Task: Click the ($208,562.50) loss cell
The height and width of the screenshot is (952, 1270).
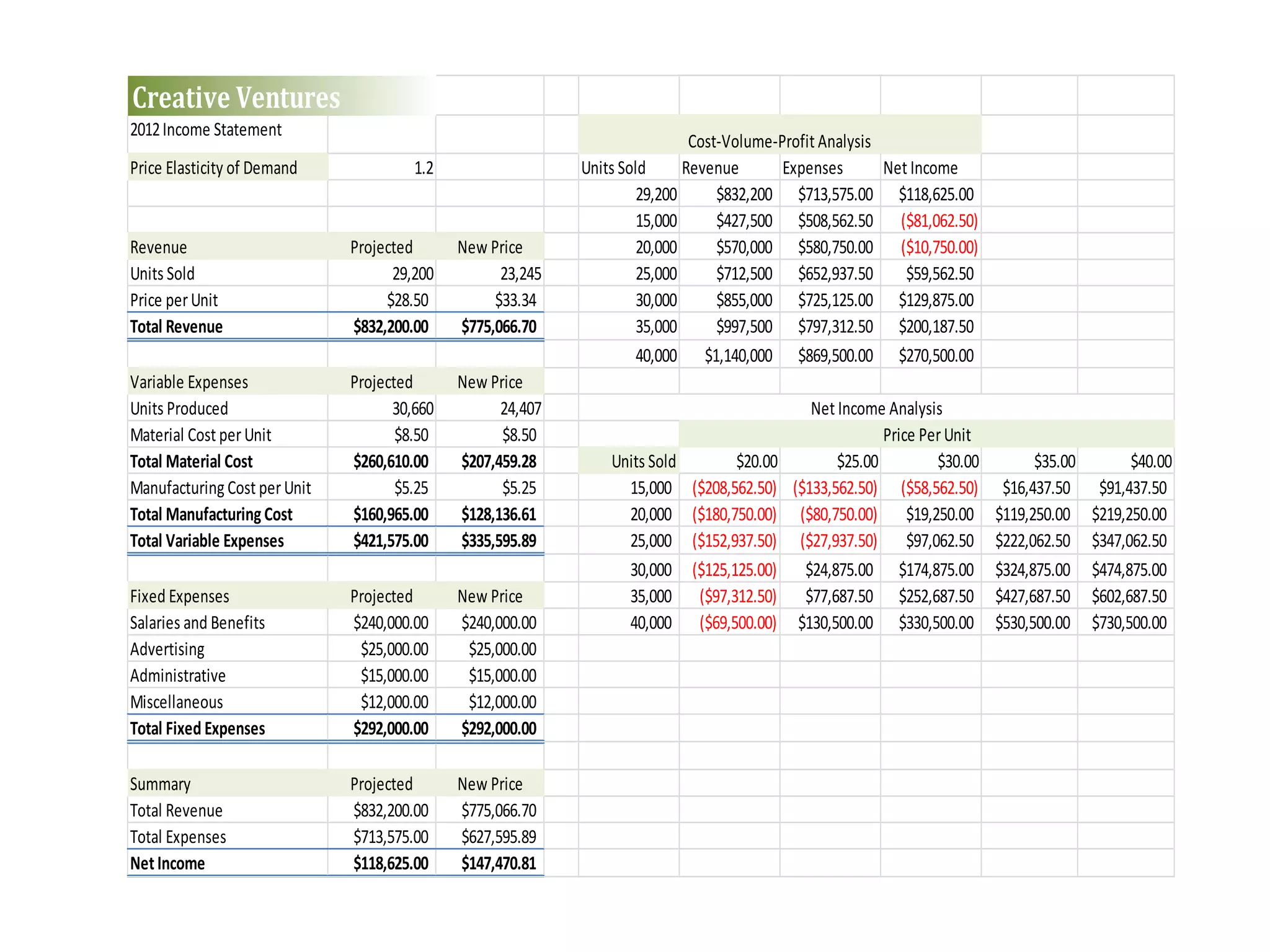Action: [x=734, y=488]
